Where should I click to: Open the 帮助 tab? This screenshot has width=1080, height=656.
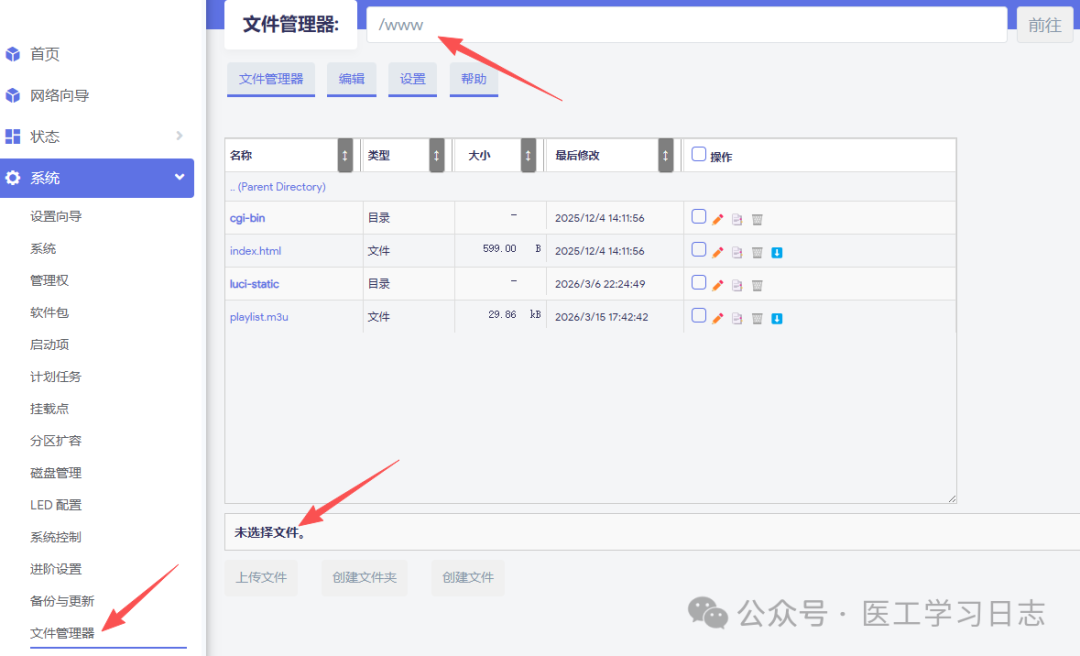[473, 78]
